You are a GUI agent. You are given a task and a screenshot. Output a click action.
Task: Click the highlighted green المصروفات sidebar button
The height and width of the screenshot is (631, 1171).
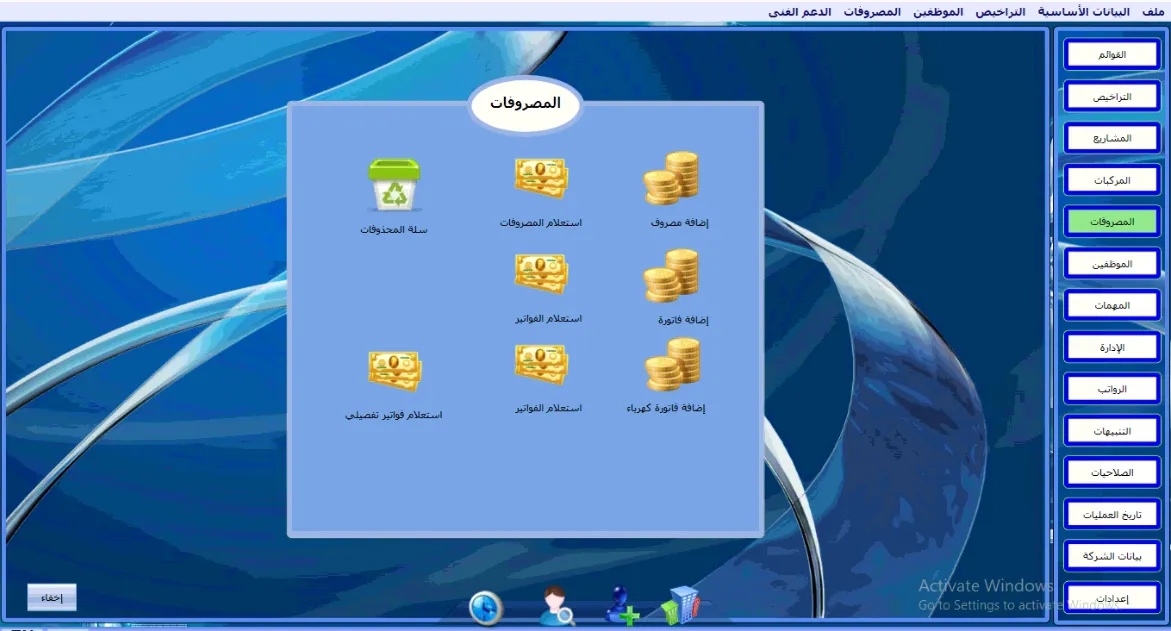(x=1112, y=222)
